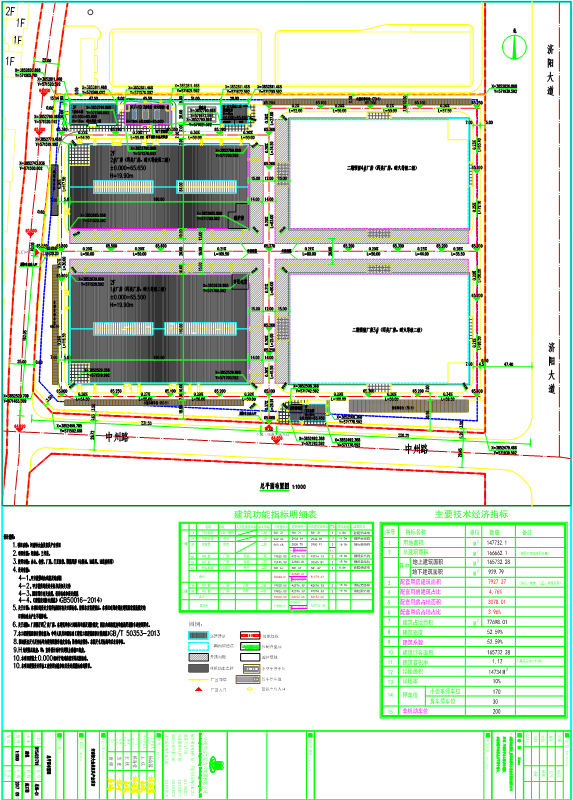The width and height of the screenshot is (573, 800).
Task: Select the yellow arrow entrance legend marker
Action: pyautogui.click(x=250, y=689)
